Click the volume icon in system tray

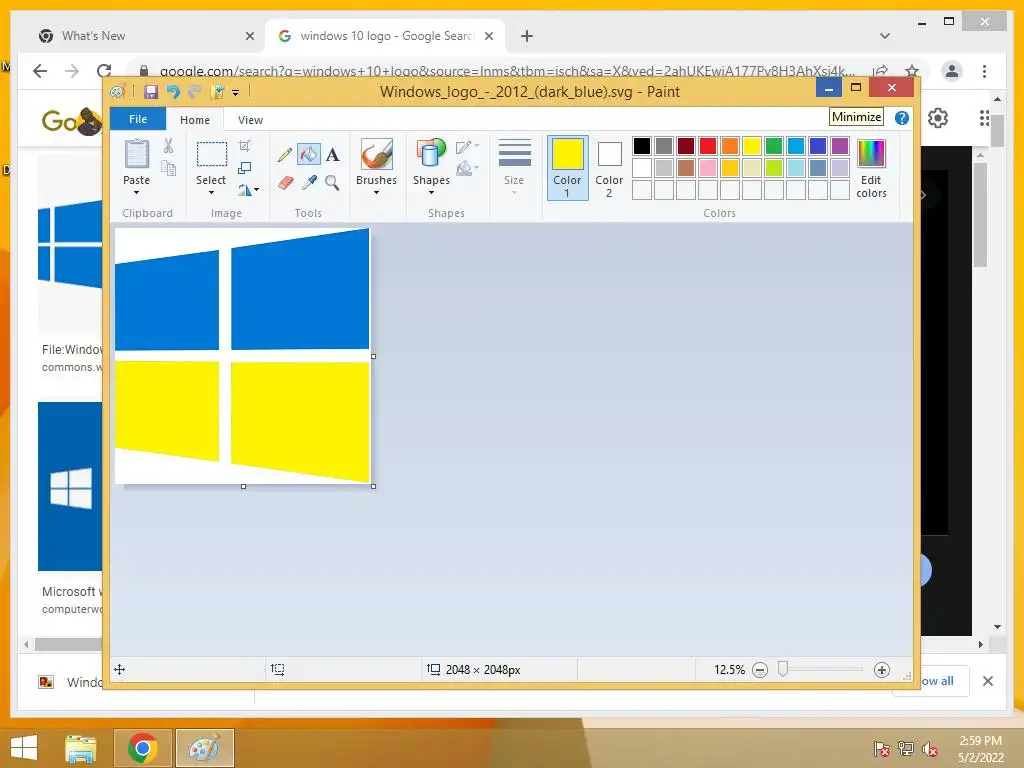[929, 748]
